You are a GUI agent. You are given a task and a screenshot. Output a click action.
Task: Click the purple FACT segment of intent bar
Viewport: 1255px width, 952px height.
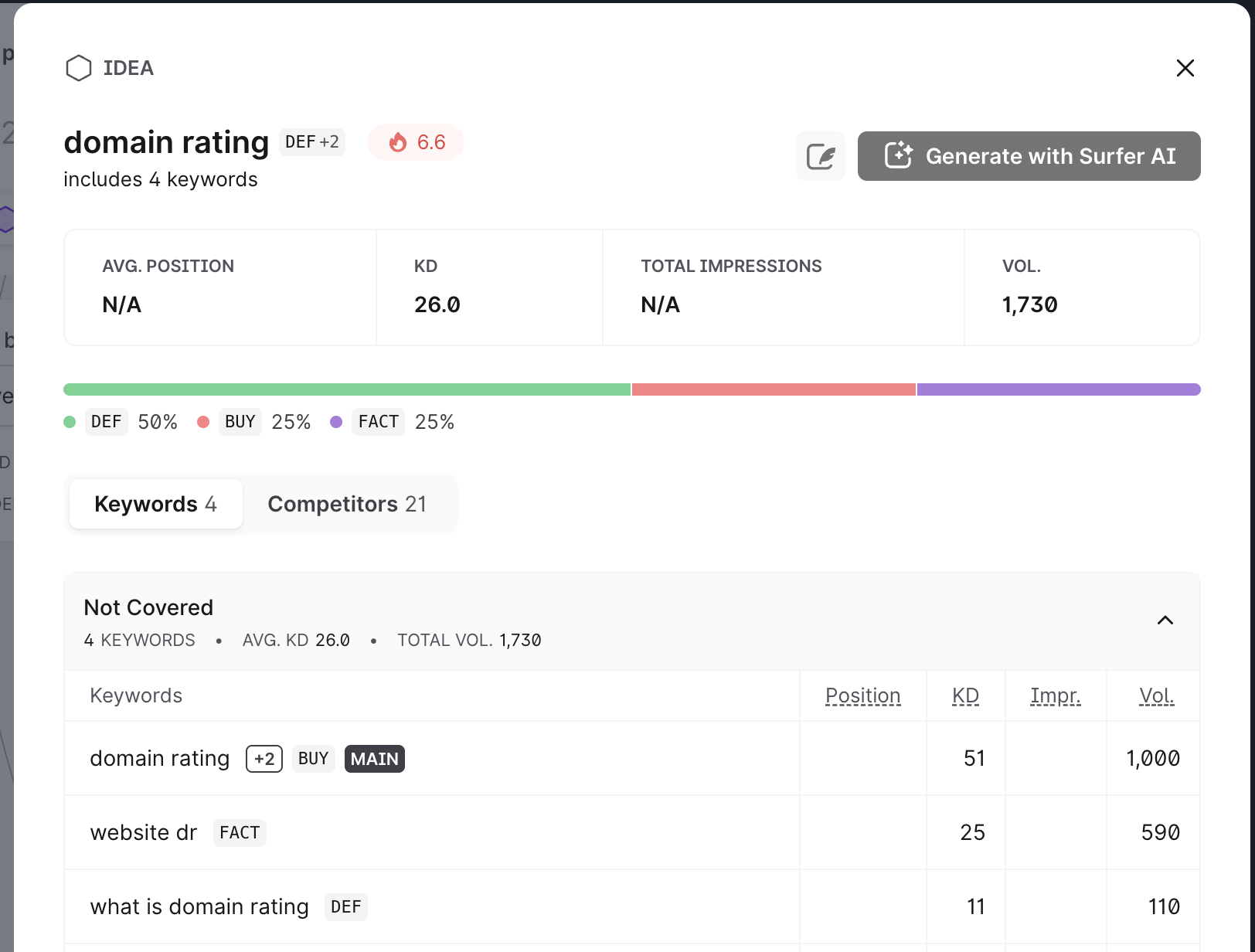[1058, 389]
